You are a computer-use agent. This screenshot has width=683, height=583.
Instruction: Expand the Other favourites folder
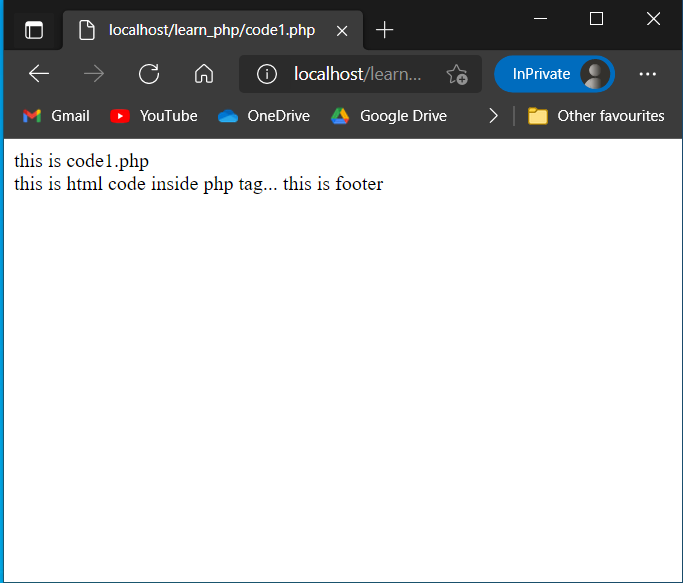coord(596,116)
